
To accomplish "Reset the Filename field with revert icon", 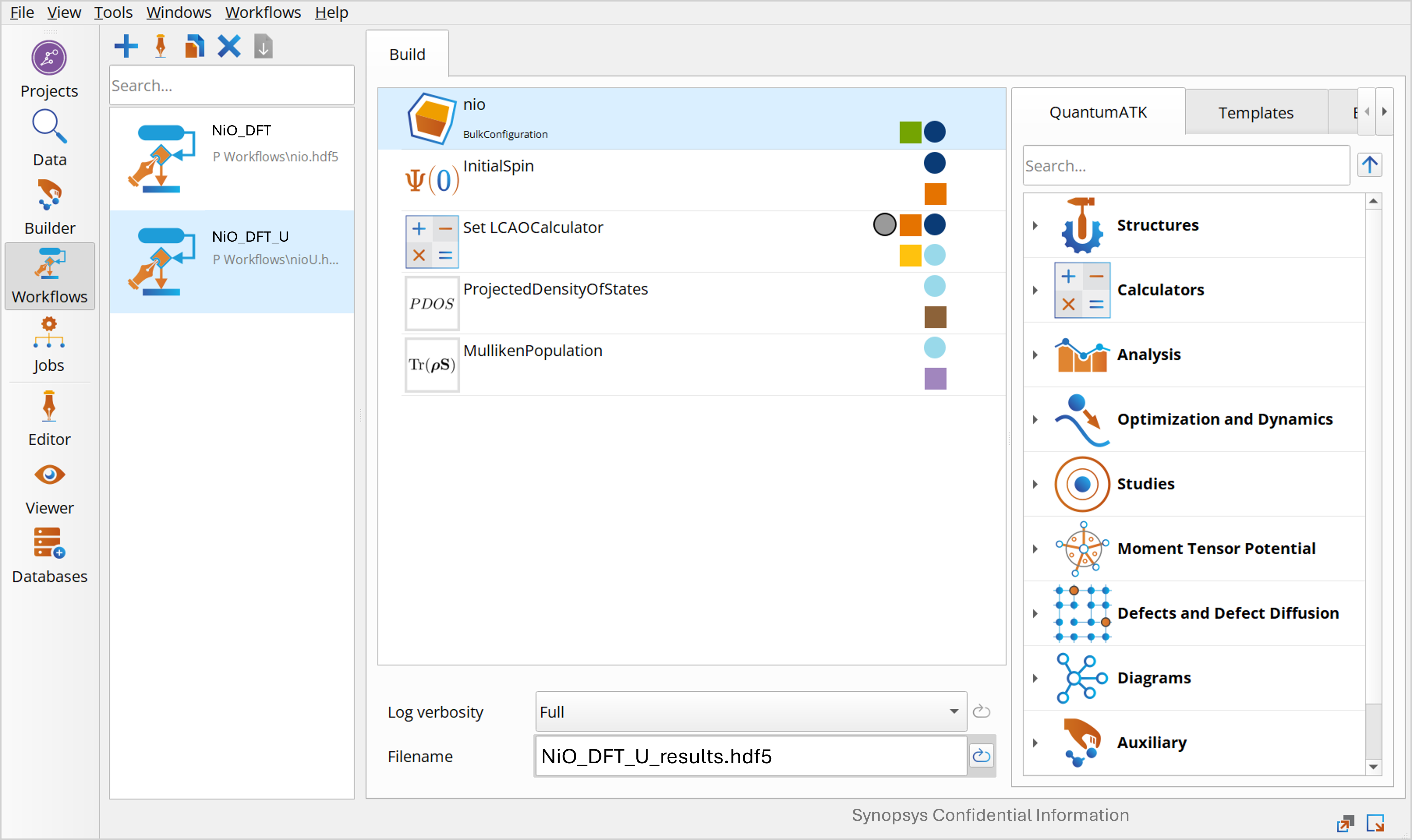I will (x=981, y=755).
